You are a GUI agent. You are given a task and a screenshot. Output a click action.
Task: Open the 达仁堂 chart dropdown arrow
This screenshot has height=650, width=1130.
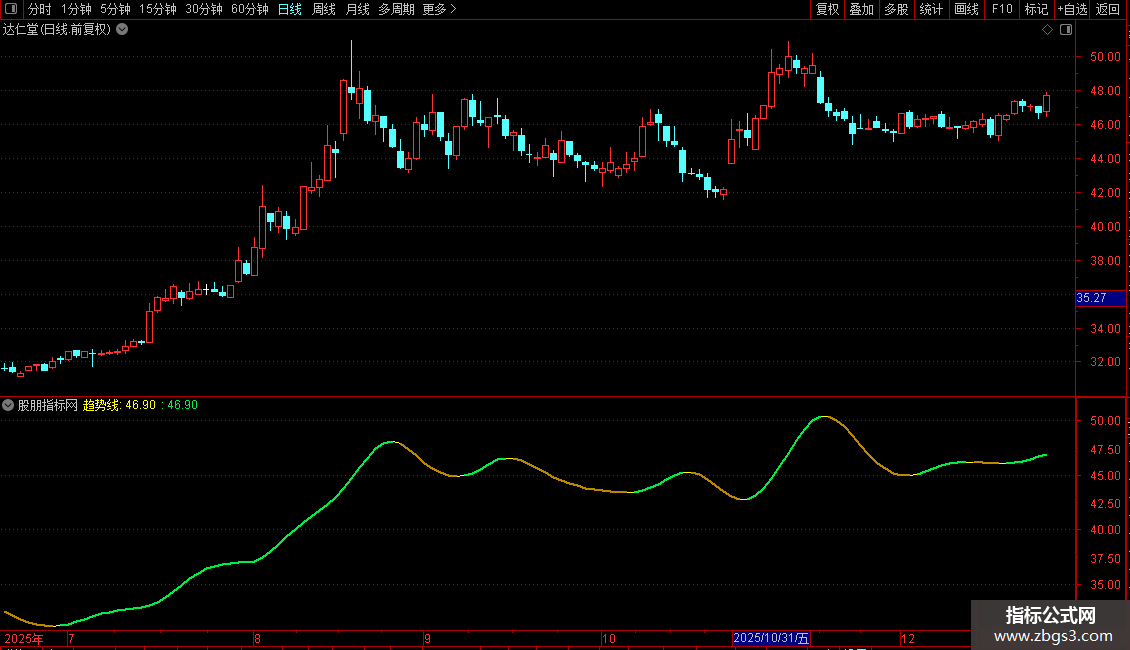coord(123,30)
